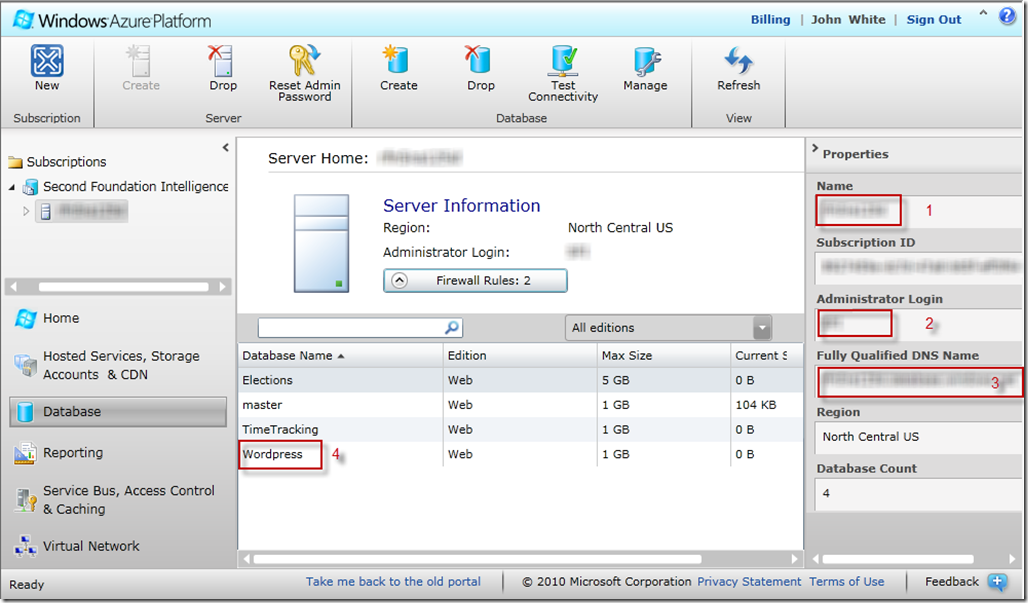Open the Database navigation section
Screen dimensions: 1028x603
(x=118, y=412)
